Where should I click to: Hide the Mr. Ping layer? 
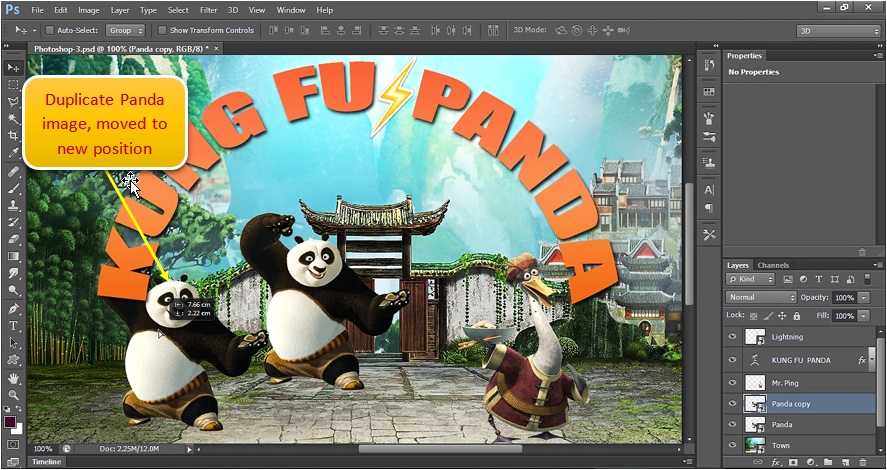[x=733, y=383]
